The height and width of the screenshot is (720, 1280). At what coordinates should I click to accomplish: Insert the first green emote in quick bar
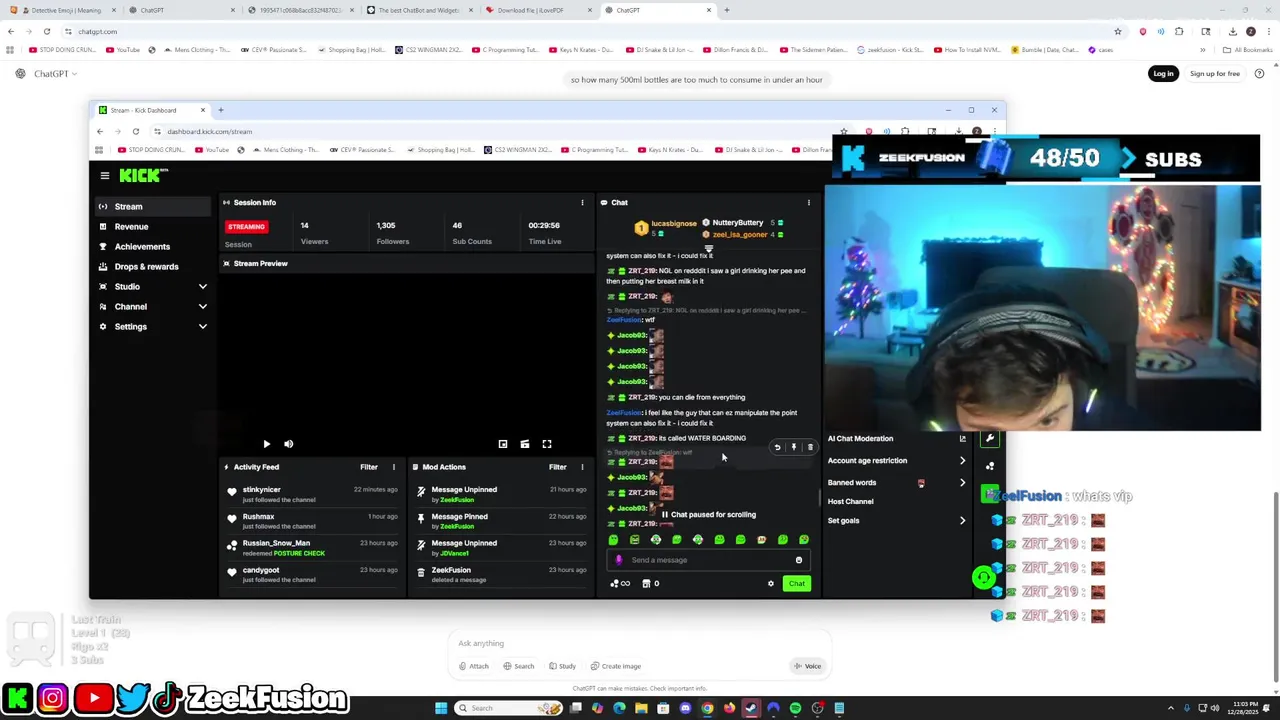[x=613, y=540]
